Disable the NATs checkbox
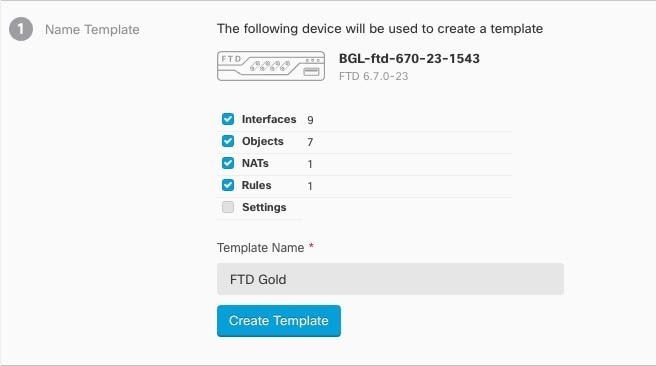 point(228,163)
